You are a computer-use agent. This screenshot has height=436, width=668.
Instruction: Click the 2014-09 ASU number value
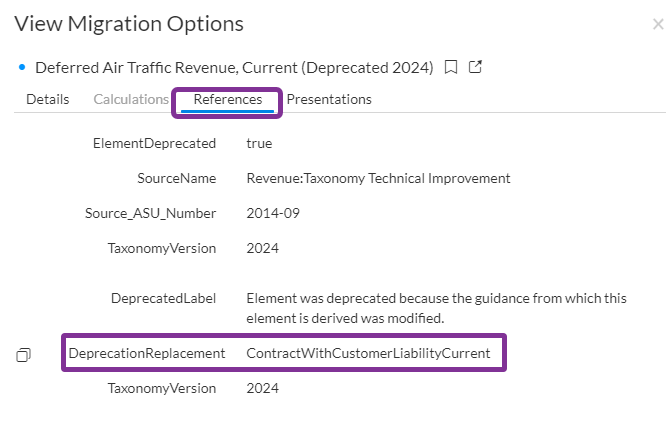point(273,213)
